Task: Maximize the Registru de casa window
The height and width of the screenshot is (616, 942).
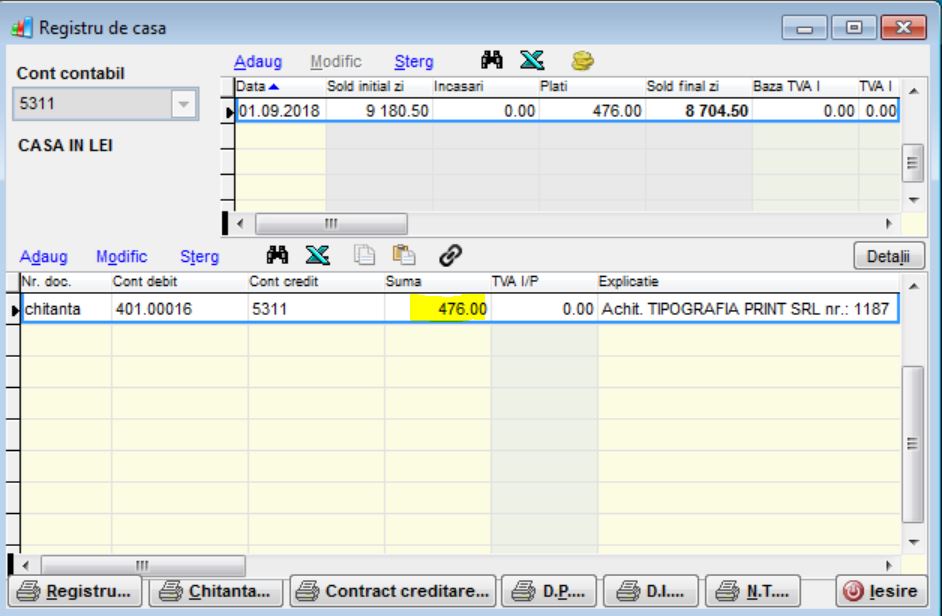Action: pyautogui.click(x=853, y=28)
